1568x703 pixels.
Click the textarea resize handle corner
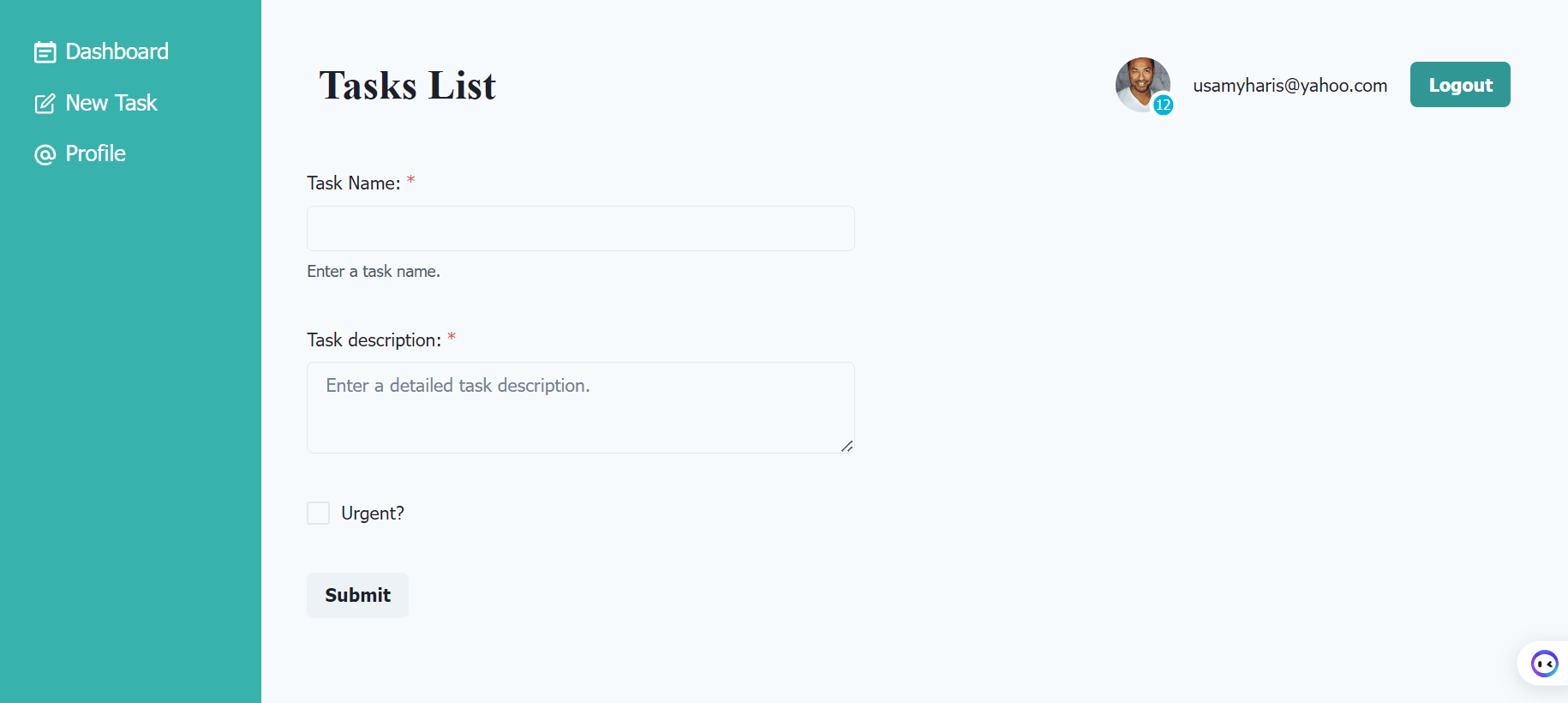(847, 446)
